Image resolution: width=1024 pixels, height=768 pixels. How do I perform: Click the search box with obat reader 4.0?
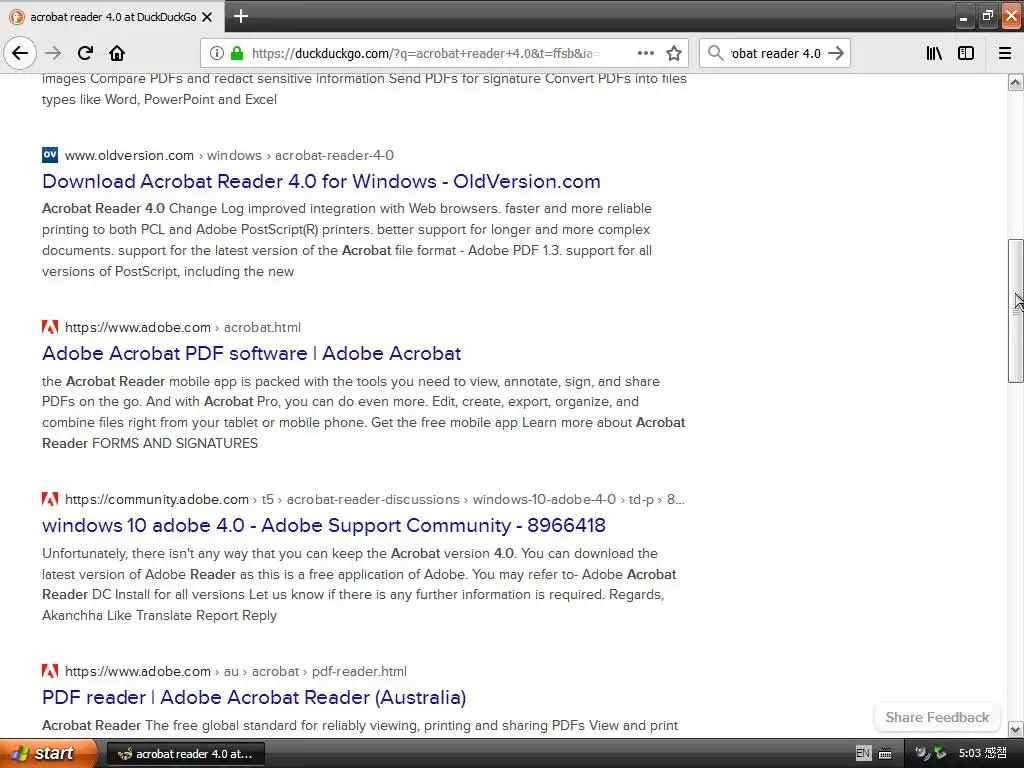(775, 54)
